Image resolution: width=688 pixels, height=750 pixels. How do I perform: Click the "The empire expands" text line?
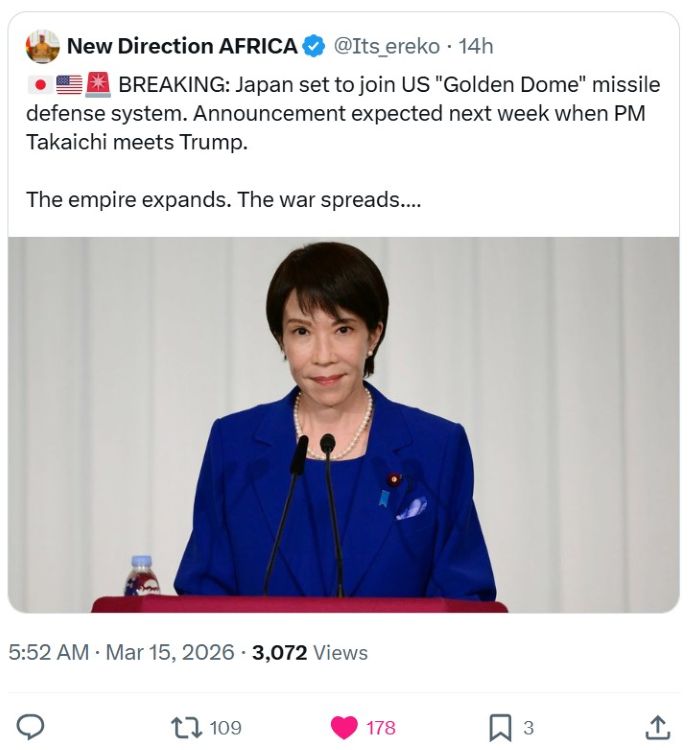click(223, 199)
